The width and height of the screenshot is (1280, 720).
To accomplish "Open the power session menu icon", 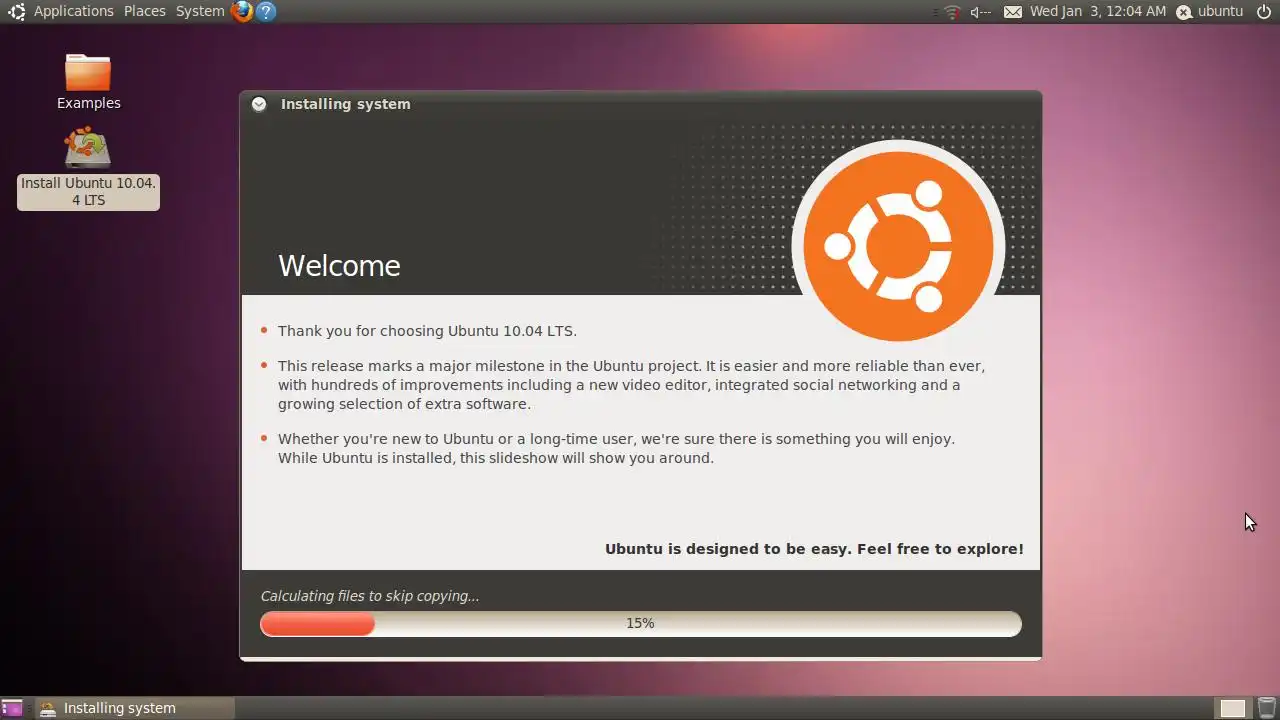I will [1264, 12].
